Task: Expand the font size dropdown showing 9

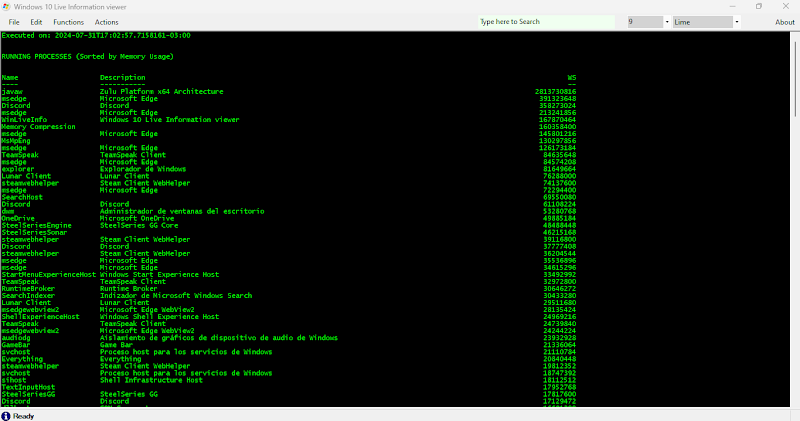Action: pyautogui.click(x=666, y=22)
